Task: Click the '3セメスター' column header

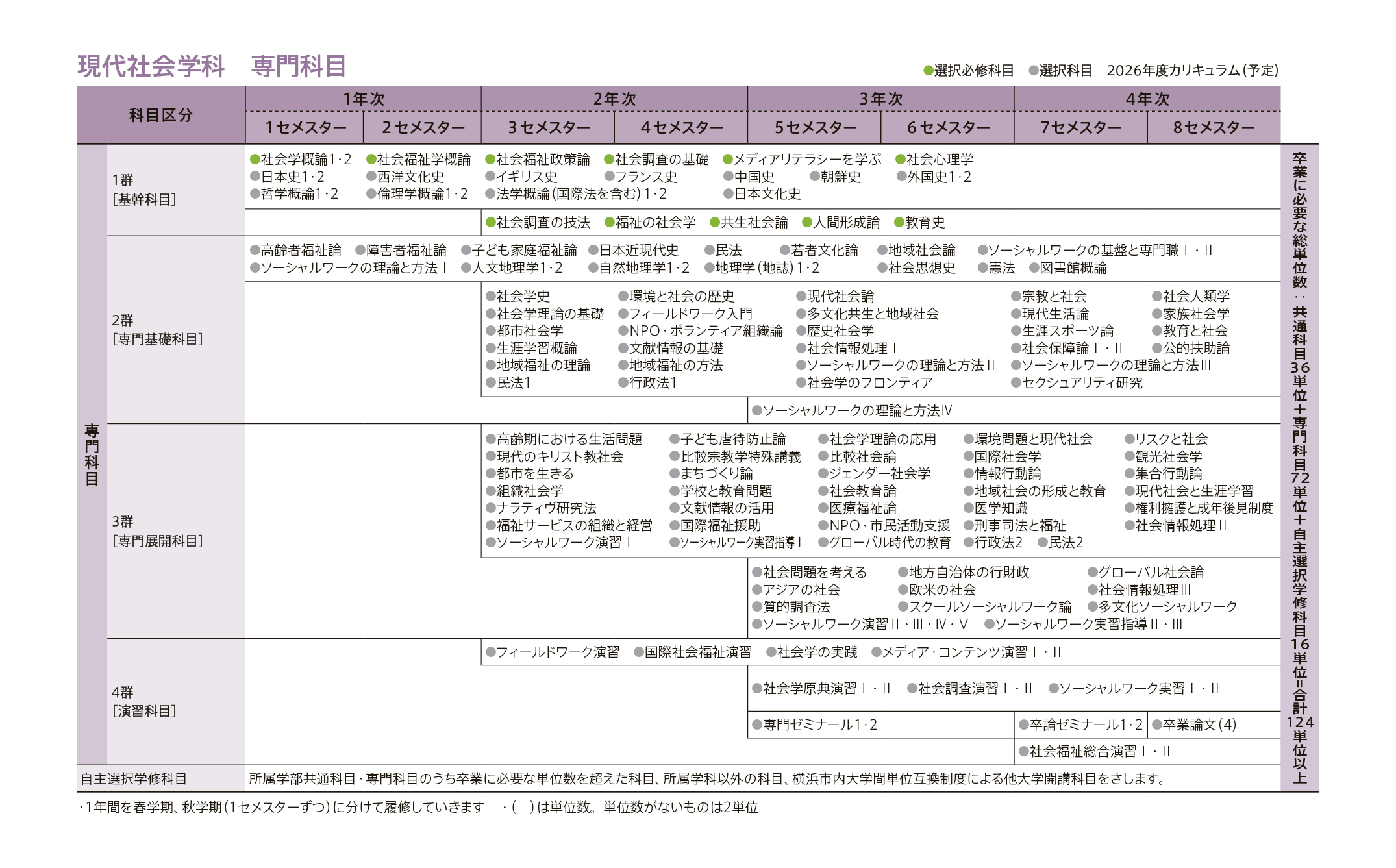Action: click(548, 127)
